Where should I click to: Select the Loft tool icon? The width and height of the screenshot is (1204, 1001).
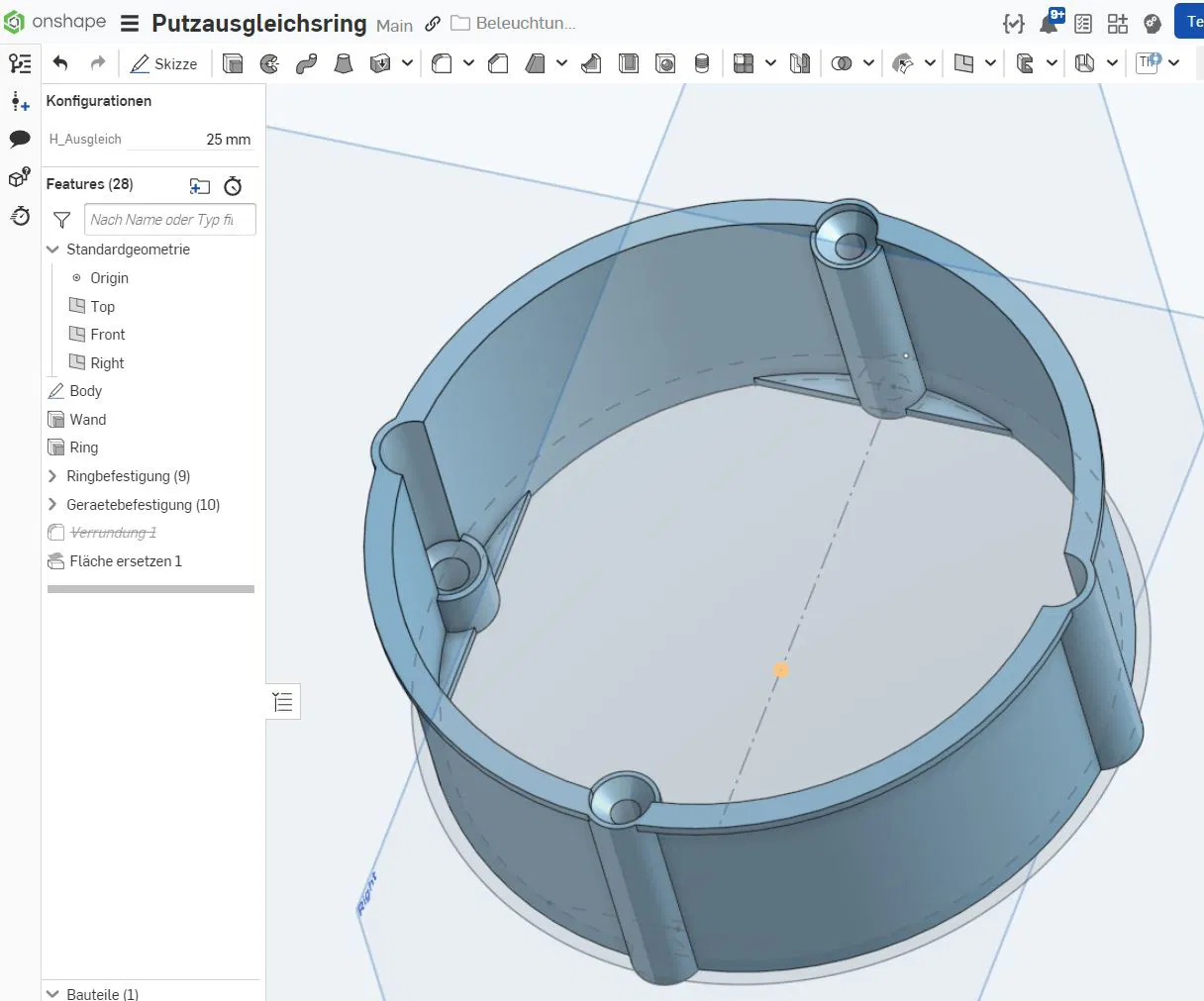click(x=343, y=63)
